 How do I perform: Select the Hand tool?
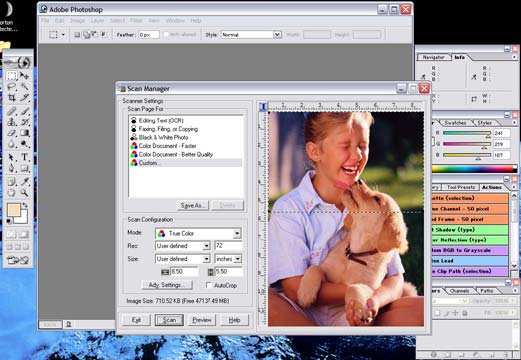click(12, 193)
